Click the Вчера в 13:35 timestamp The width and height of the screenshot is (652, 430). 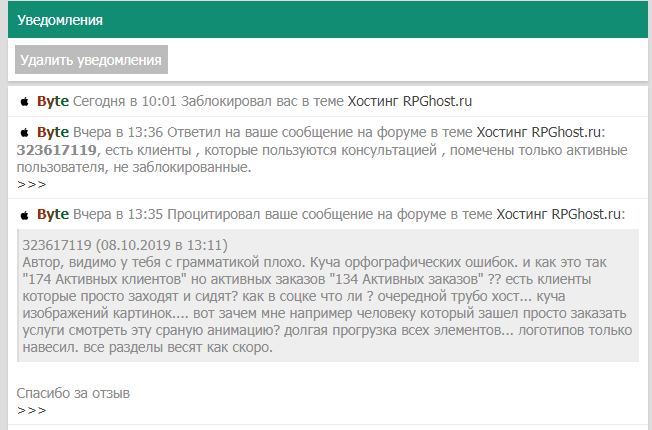[x=118, y=214]
